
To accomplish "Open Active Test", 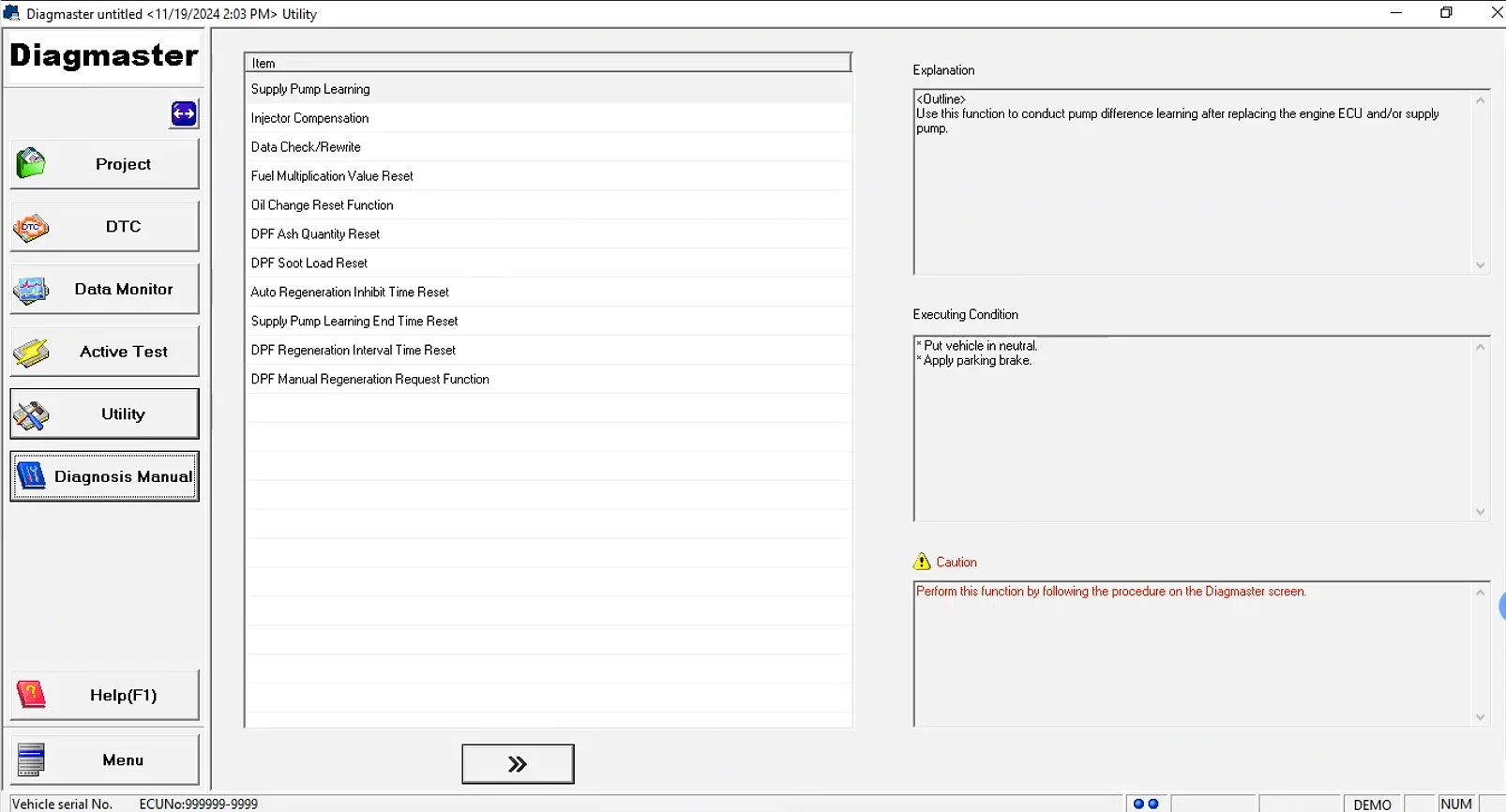I will coord(104,352).
